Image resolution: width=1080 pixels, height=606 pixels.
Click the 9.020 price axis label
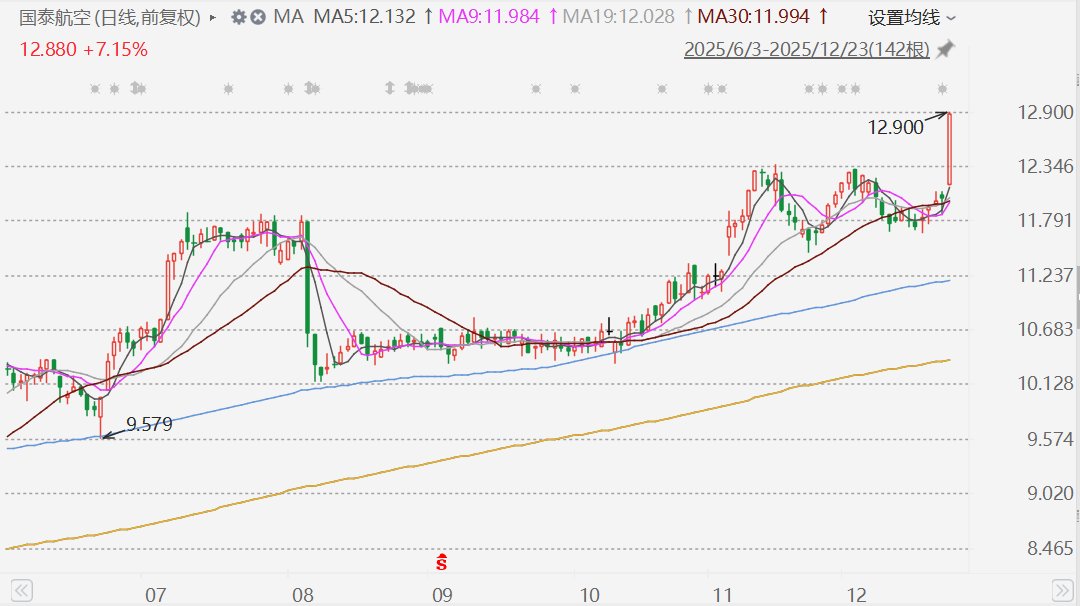click(1050, 493)
